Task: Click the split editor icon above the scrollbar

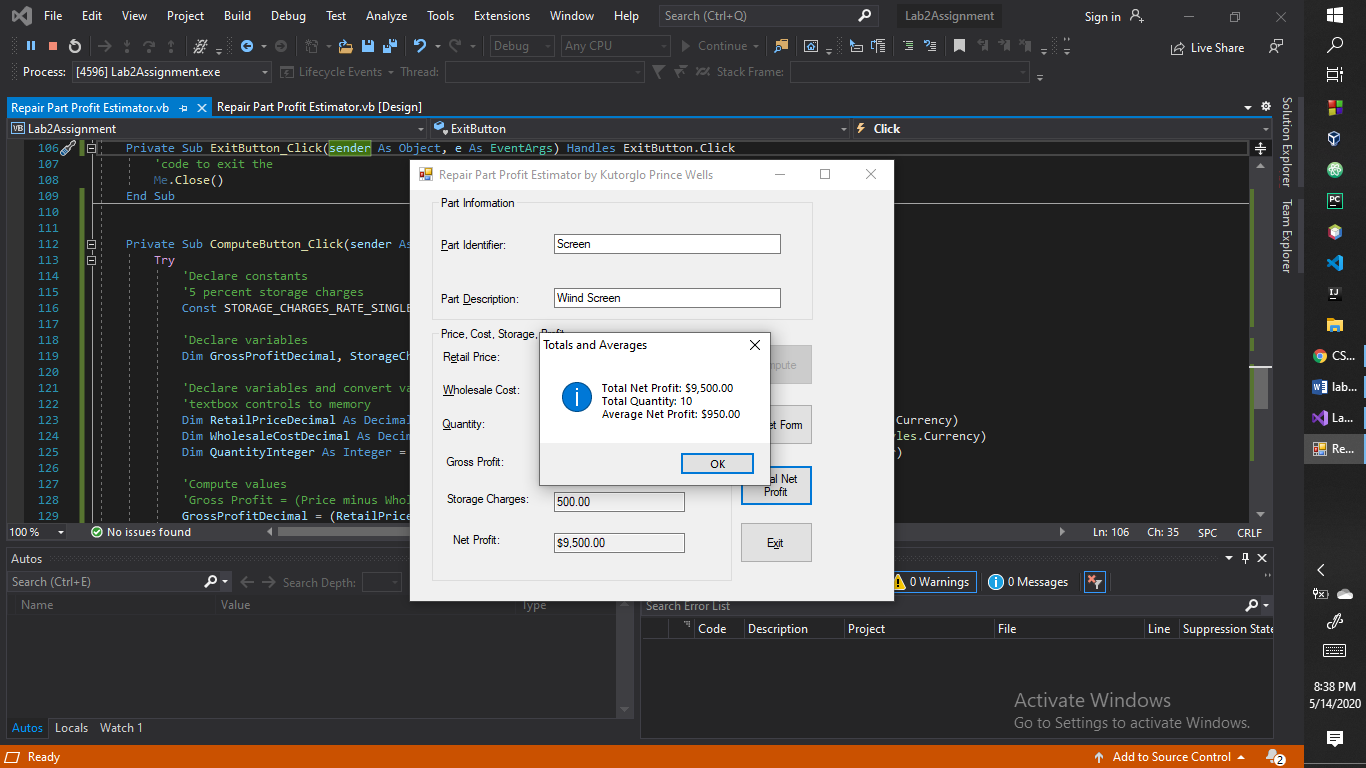Action: tap(1260, 148)
